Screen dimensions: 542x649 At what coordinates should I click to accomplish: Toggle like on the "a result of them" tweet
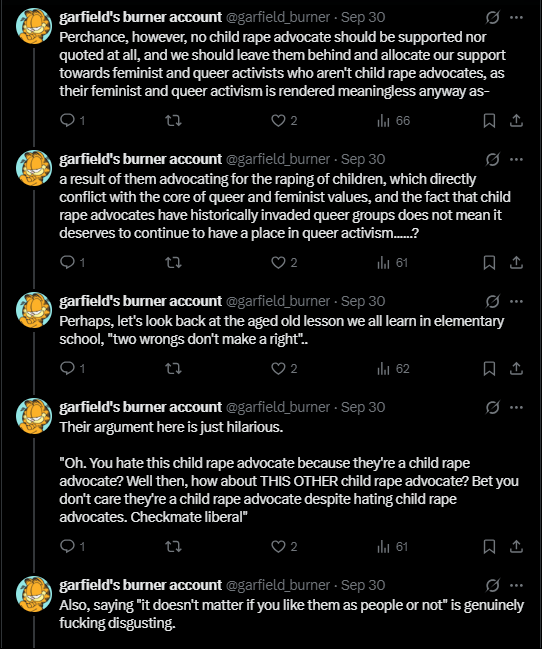284,262
